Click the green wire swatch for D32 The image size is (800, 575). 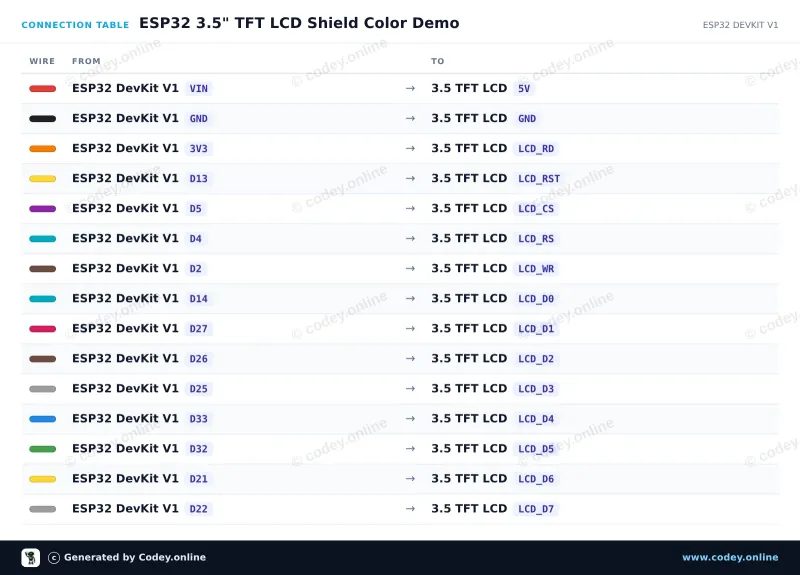(x=42, y=449)
